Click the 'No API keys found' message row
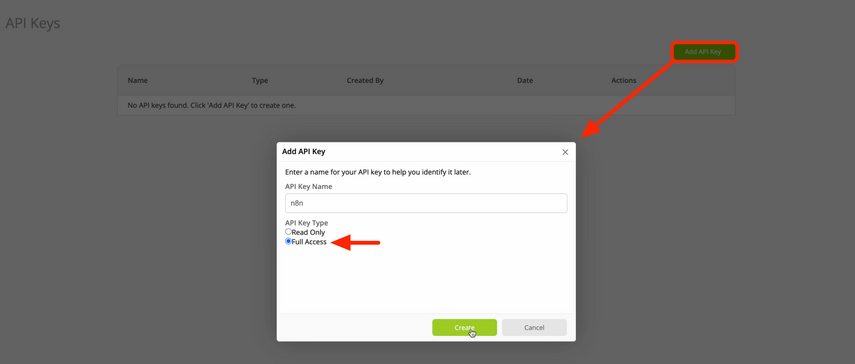The image size is (855, 364). (426, 105)
